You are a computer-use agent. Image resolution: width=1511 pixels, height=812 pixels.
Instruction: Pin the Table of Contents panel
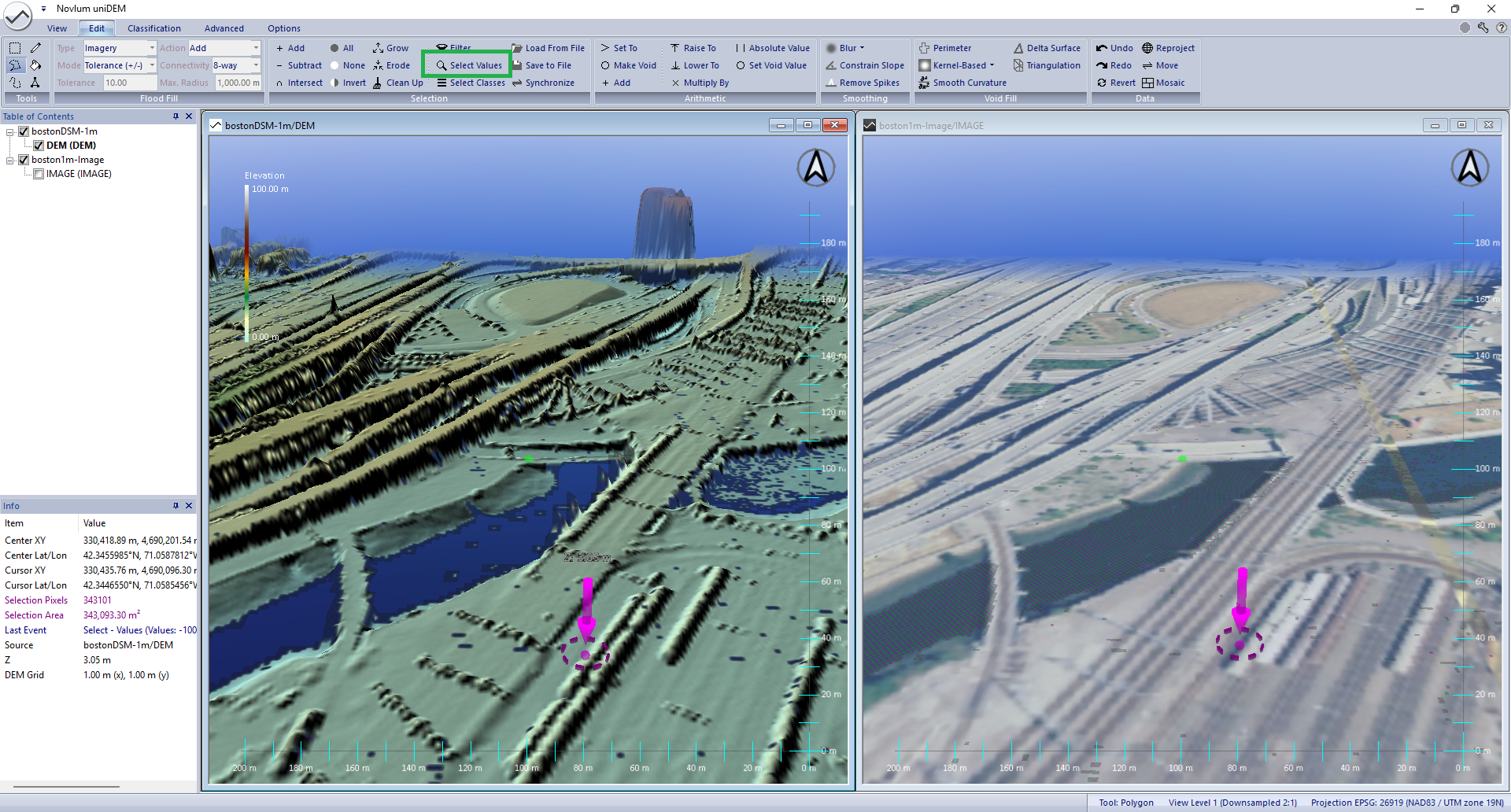175,116
